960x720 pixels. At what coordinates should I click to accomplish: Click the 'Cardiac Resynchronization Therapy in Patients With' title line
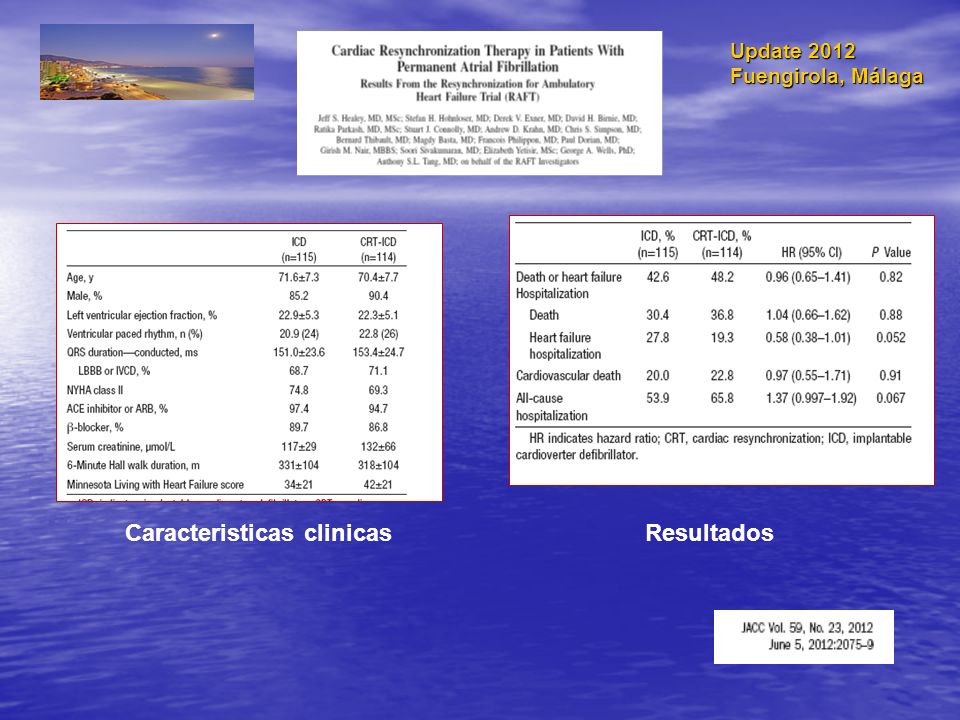click(478, 51)
